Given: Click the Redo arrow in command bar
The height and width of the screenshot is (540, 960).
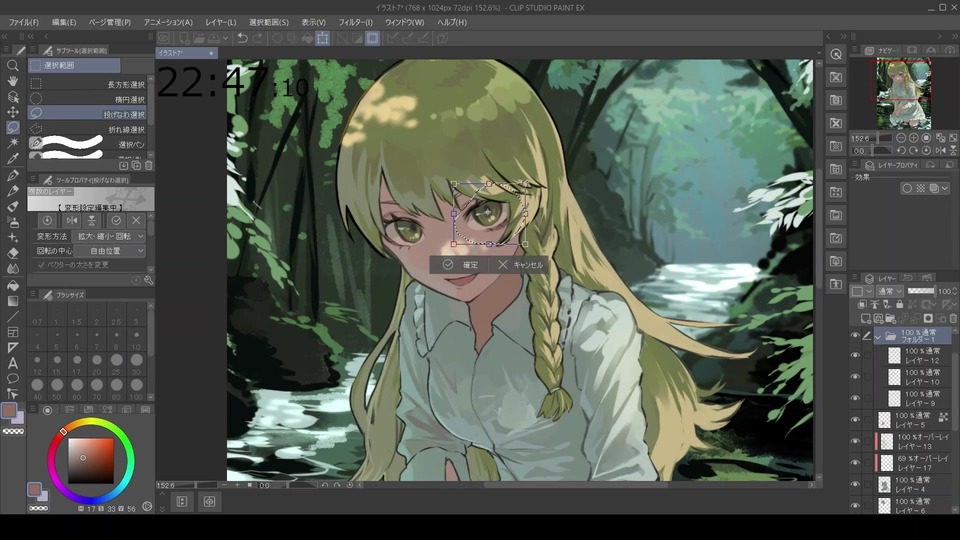Looking at the screenshot, I should pyautogui.click(x=258, y=38).
